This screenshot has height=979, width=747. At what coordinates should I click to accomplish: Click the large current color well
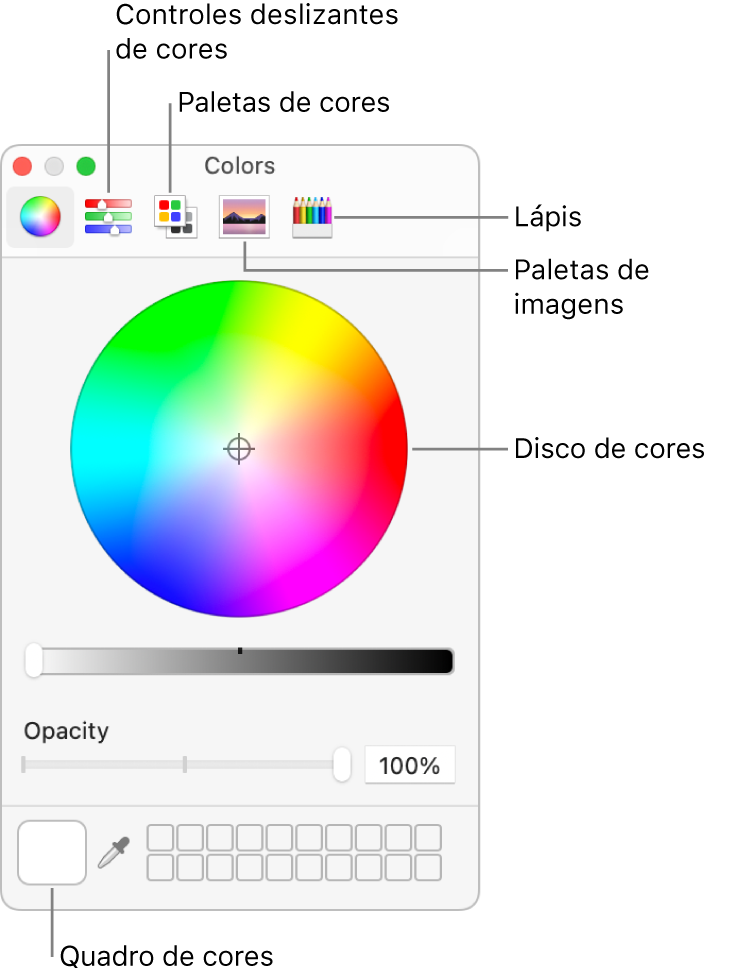tap(52, 853)
